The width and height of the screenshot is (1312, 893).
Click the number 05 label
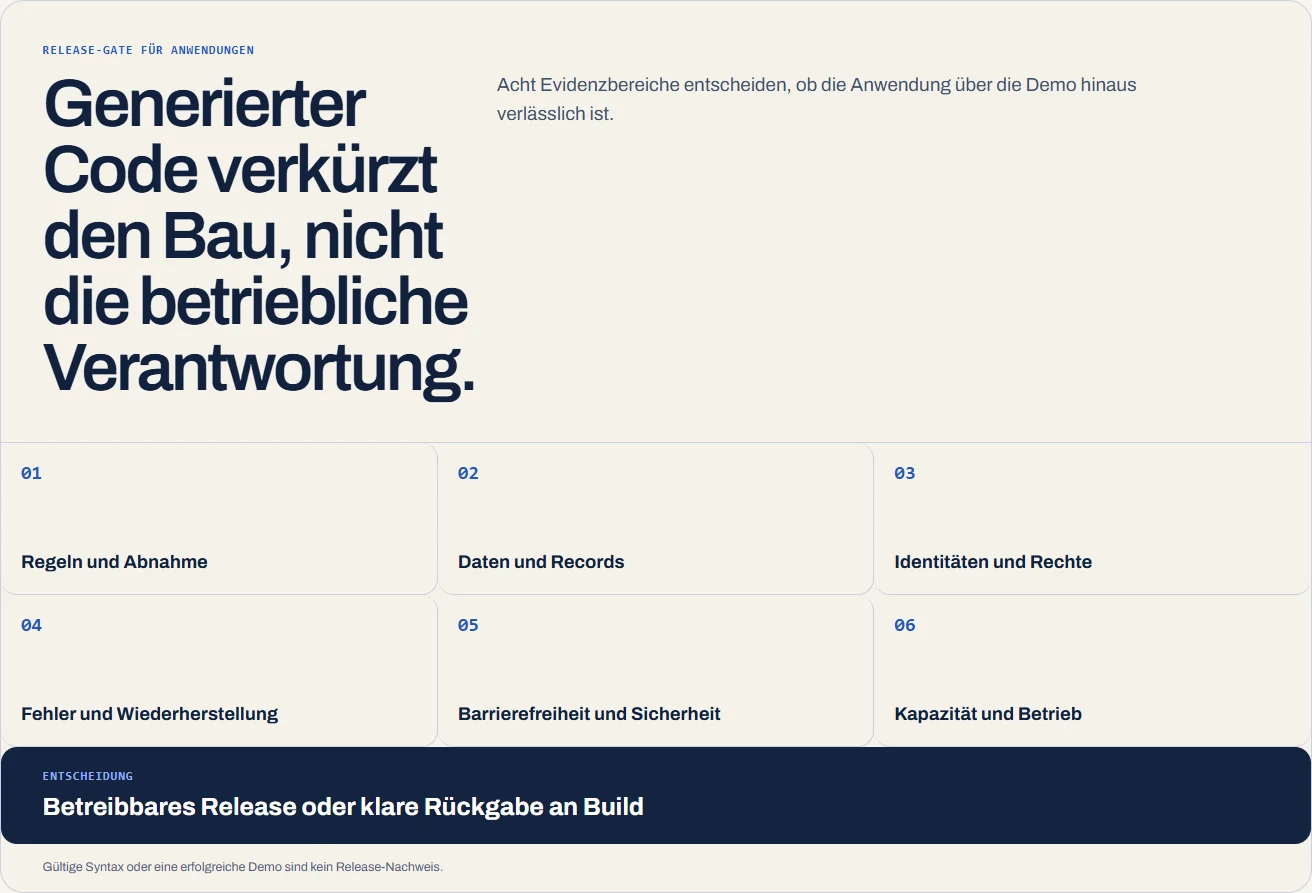click(x=468, y=625)
